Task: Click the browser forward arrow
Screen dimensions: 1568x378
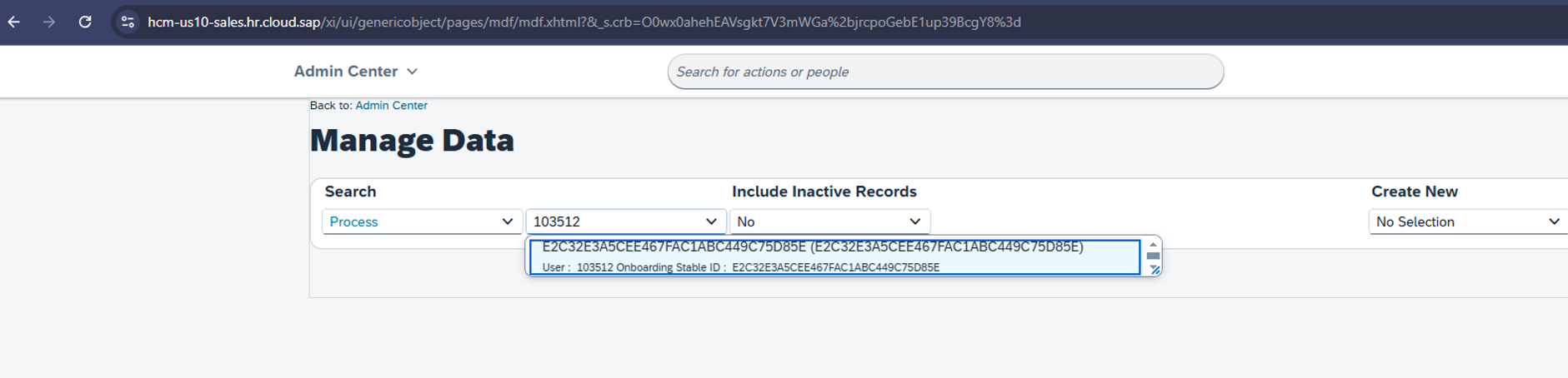Action: (49, 22)
